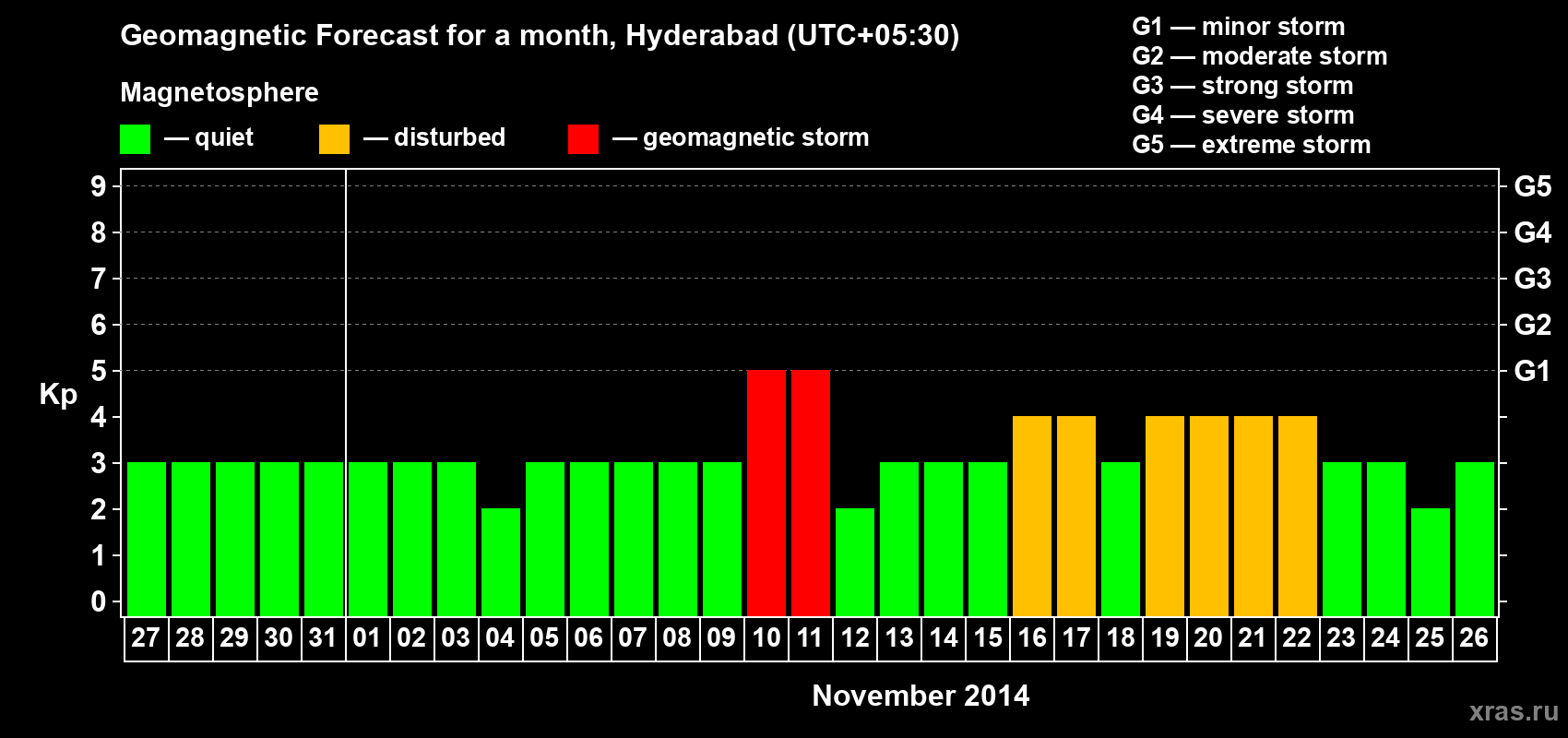Click the green bar for day 31
Viewport: 1568px width, 738px height.
point(324,539)
